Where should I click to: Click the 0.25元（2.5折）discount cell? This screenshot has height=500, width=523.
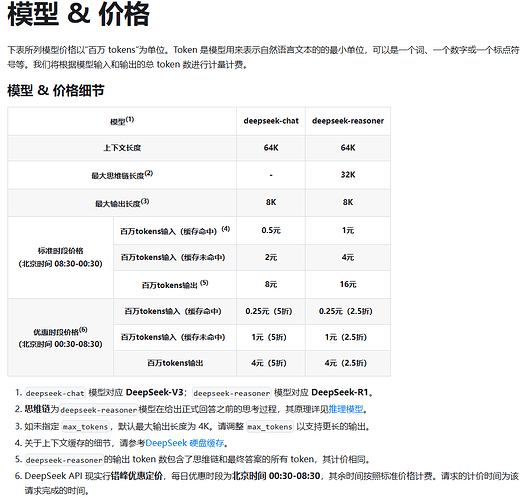346,311
